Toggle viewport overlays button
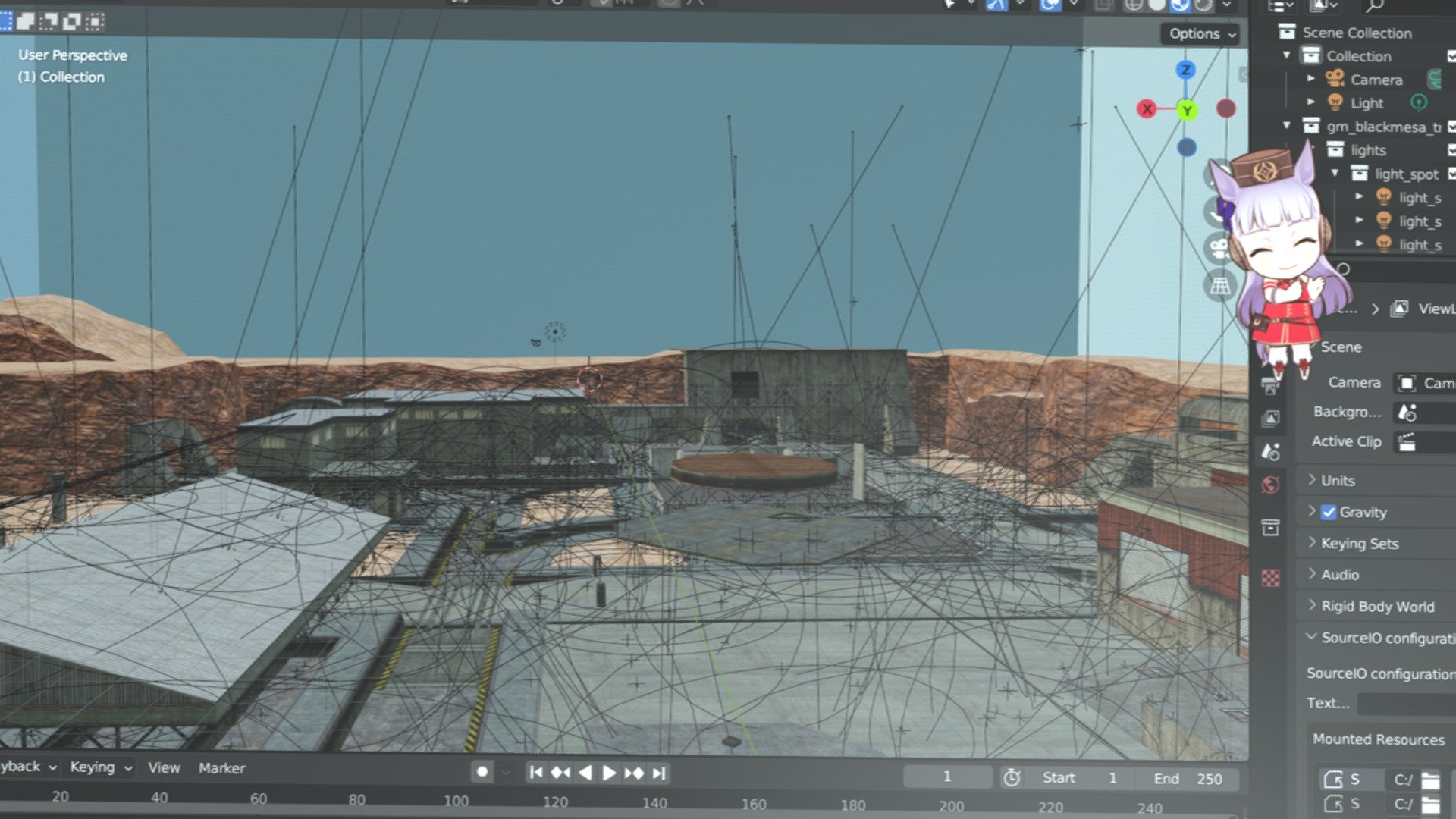Viewport: 1456px width, 819px height. (1050, 5)
